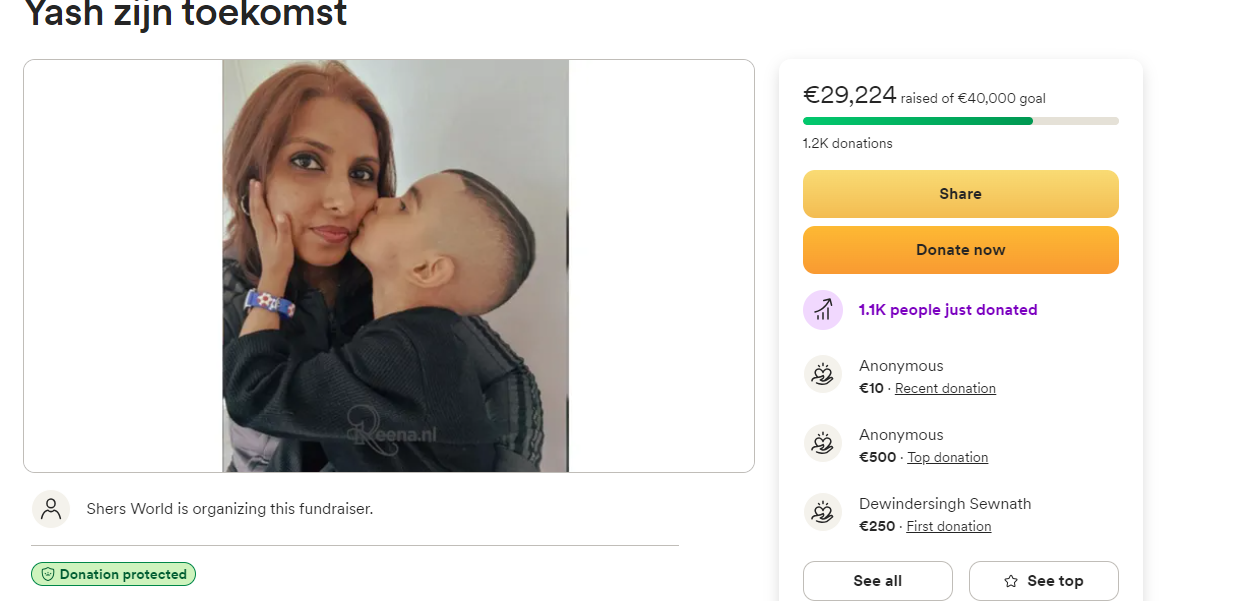1236x601 pixels.
Task: Open the See all donations button
Action: click(877, 581)
